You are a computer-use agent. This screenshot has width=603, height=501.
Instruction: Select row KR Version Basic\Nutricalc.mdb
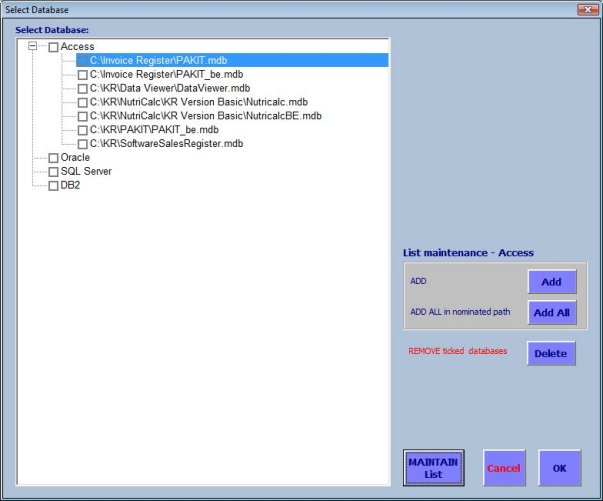click(198, 102)
